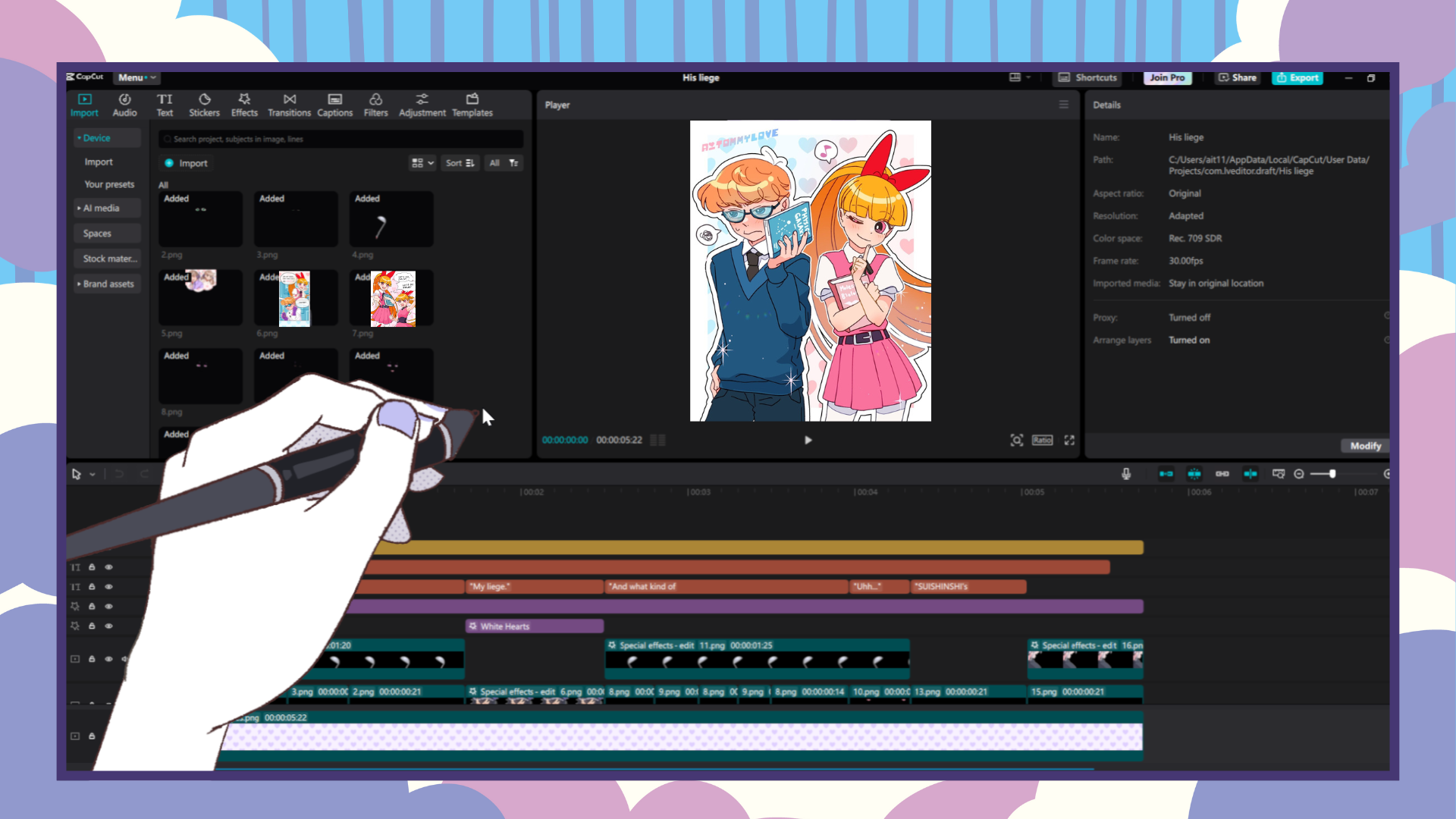This screenshot has height=819, width=1456.
Task: Open the Menu dropdown
Action: (x=136, y=77)
